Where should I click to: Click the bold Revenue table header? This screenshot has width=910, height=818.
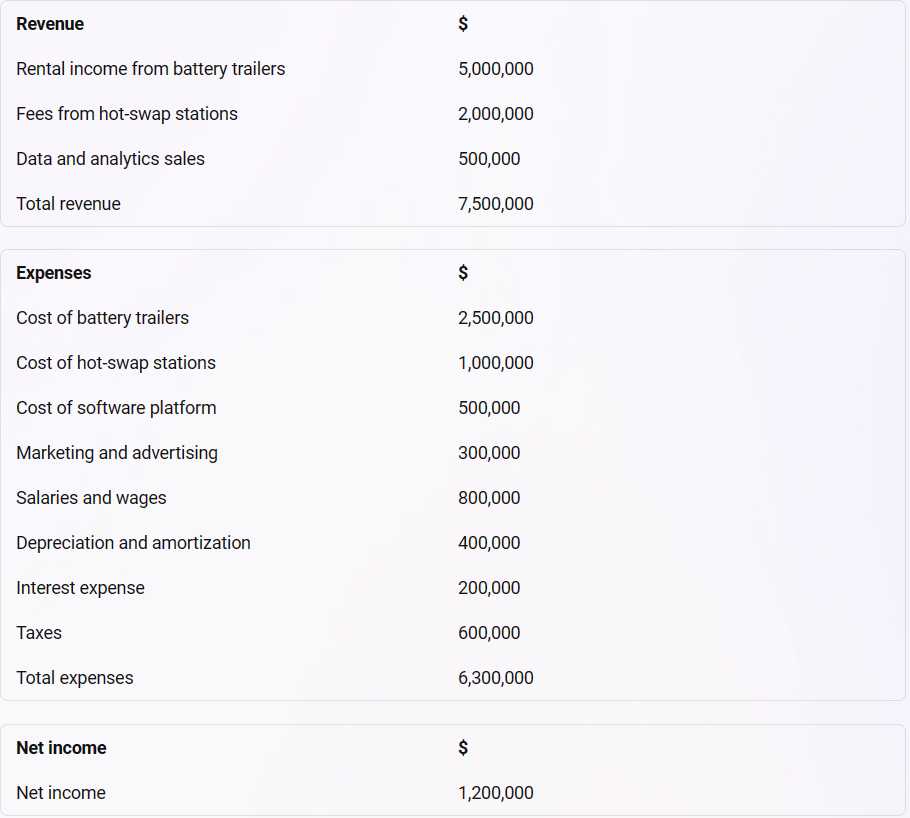click(50, 24)
